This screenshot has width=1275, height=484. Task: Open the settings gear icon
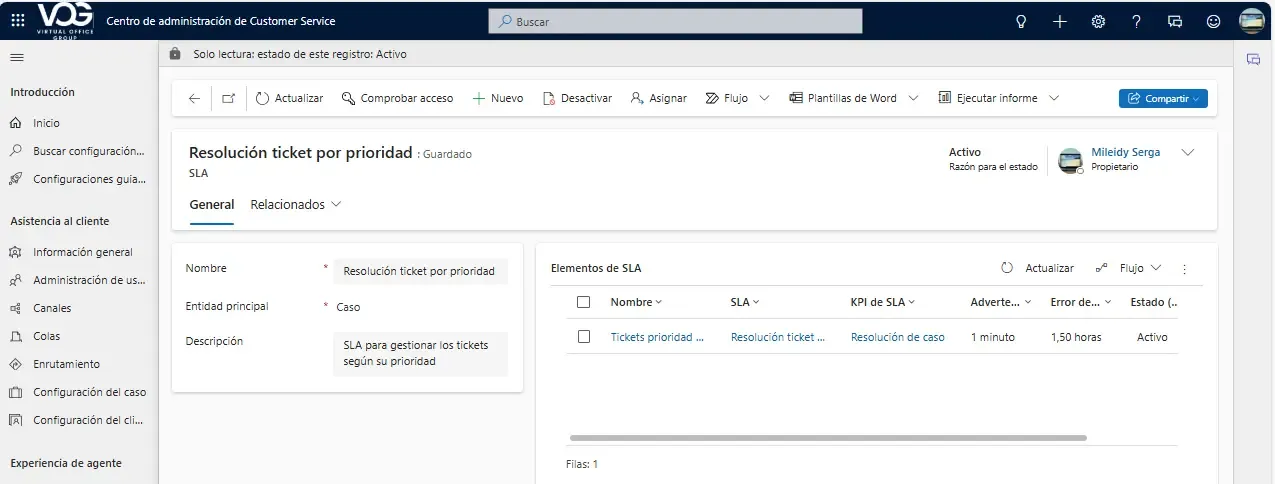pos(1098,21)
